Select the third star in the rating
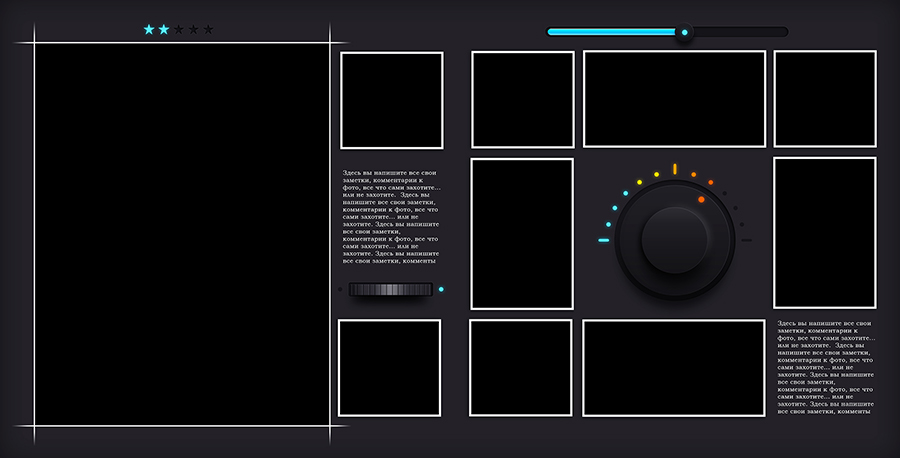Viewport: 900px width, 458px height. pos(179,29)
